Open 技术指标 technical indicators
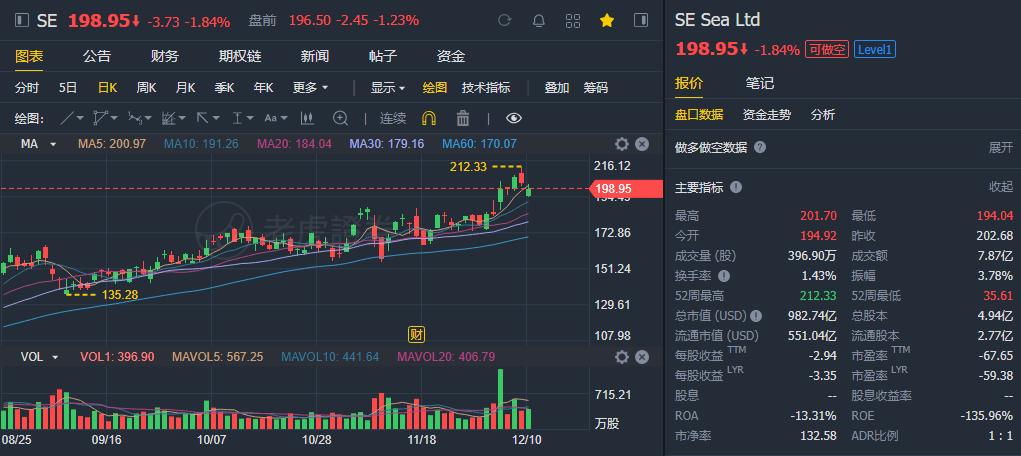This screenshot has height=456, width=1021. tap(486, 87)
